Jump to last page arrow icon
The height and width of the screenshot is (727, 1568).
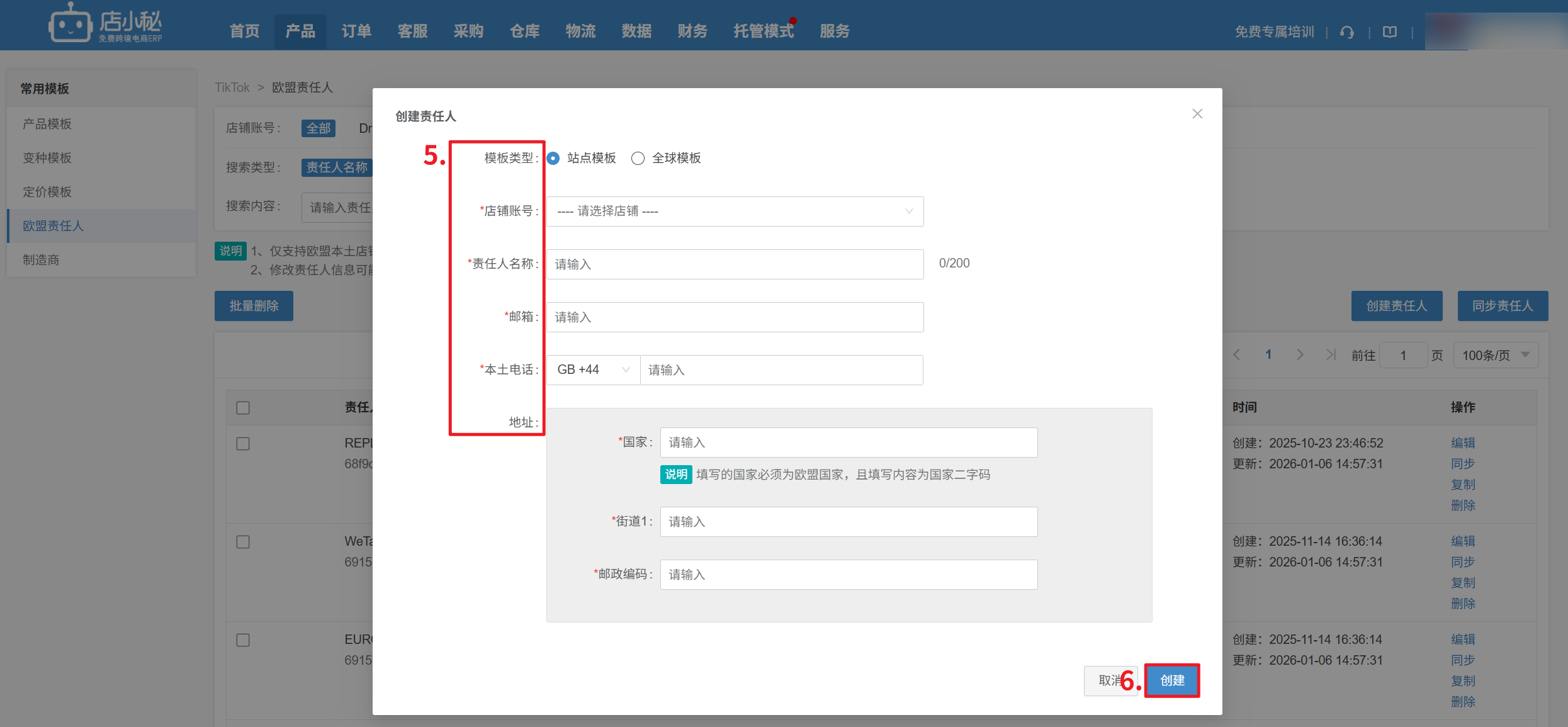[1330, 355]
